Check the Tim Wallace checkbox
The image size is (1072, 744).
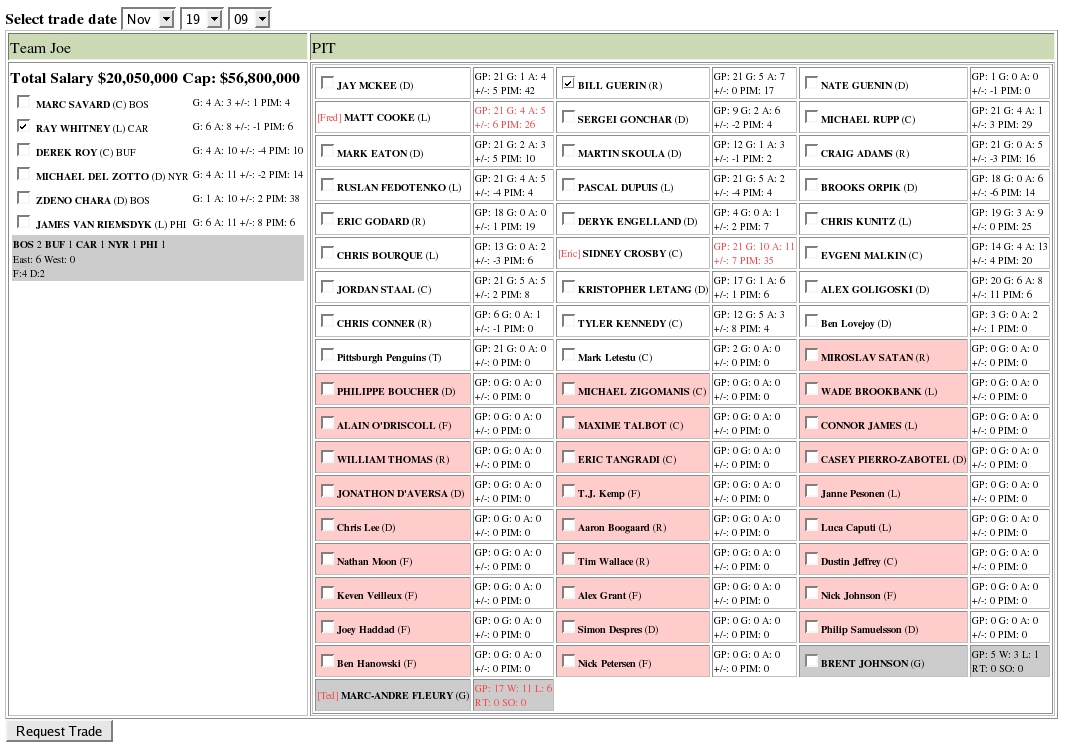(568, 559)
